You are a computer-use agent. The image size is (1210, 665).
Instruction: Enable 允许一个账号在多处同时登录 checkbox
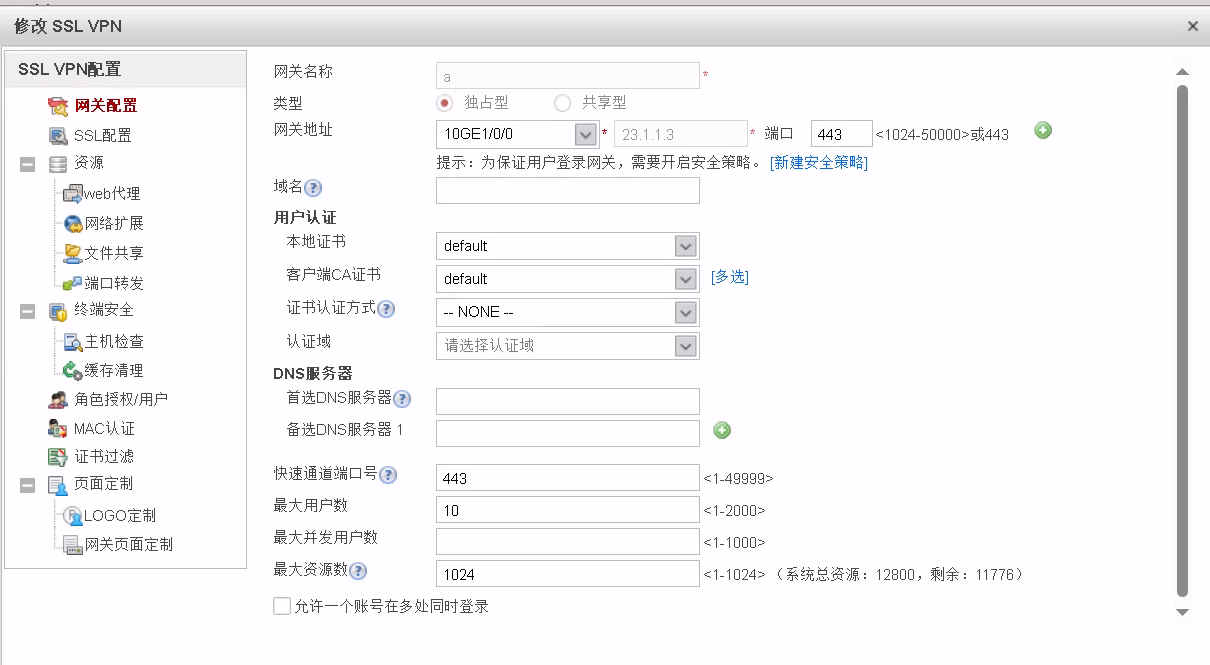click(282, 606)
